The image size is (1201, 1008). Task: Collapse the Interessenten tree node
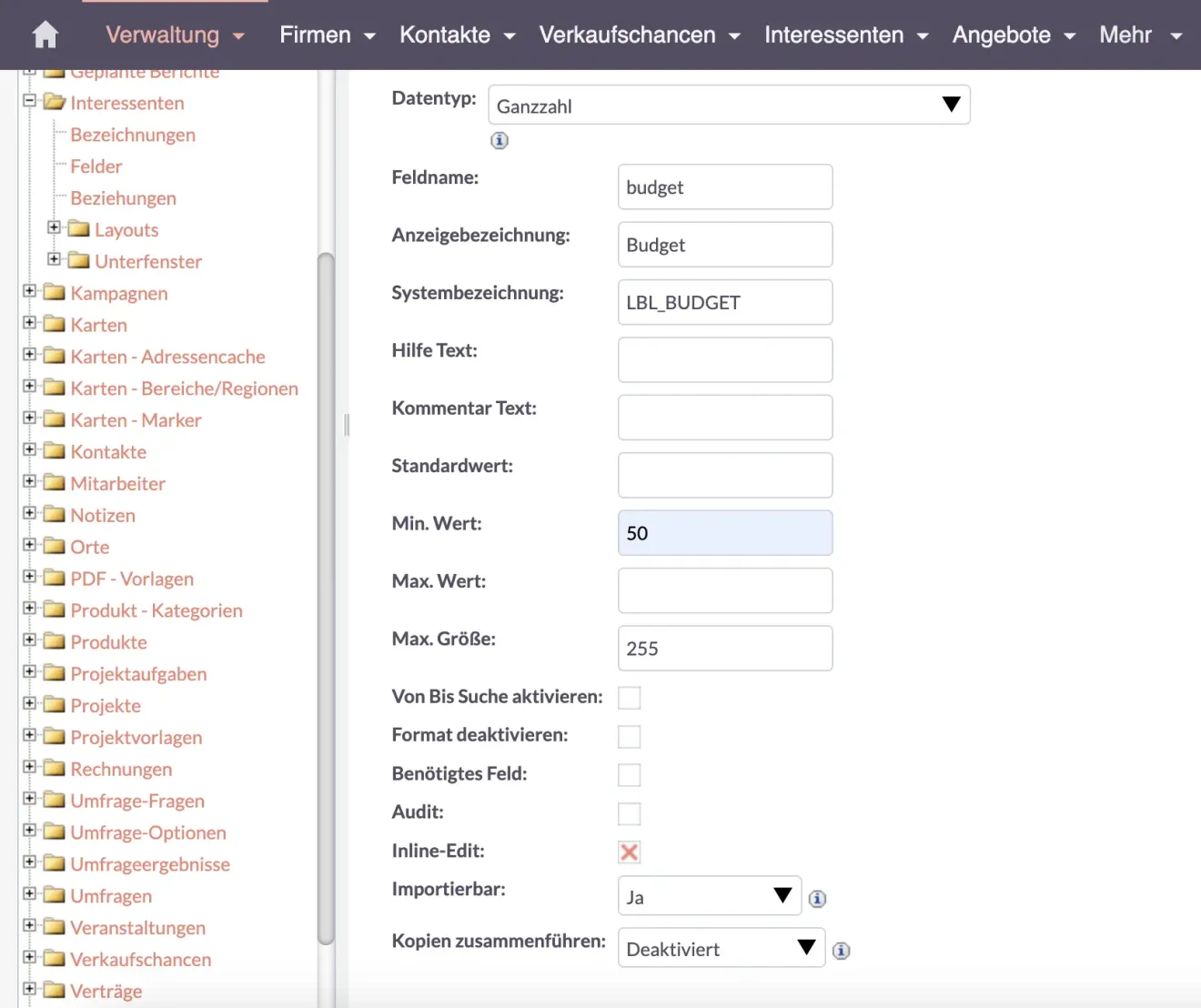click(29, 101)
